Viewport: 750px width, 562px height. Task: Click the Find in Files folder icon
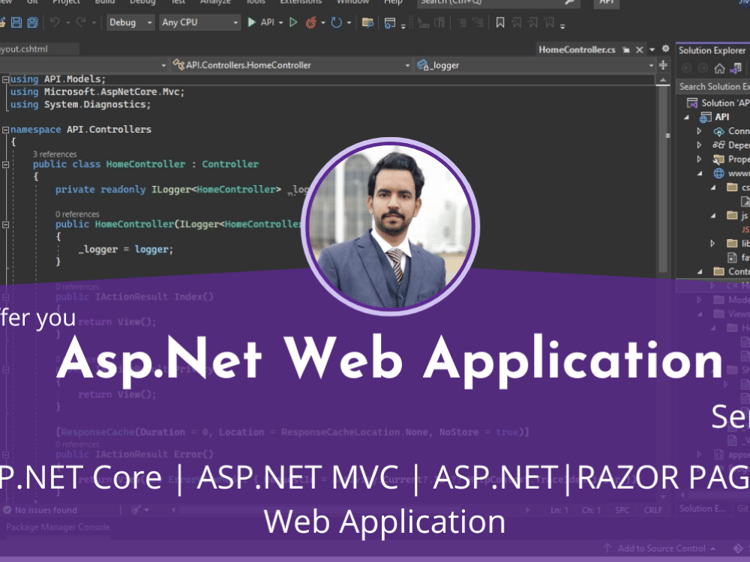[367, 22]
